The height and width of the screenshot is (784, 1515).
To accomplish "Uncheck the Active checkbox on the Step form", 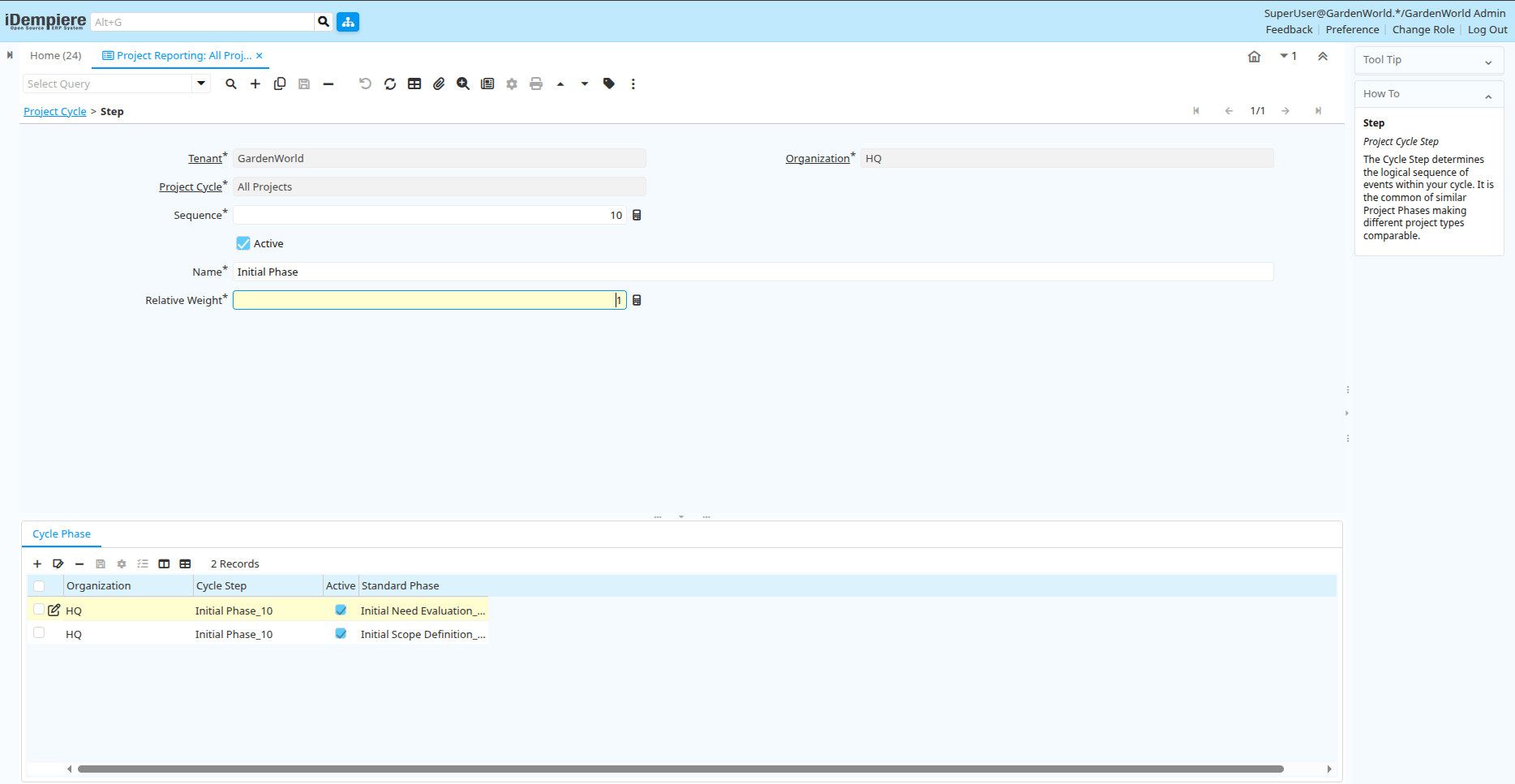I will pyautogui.click(x=242, y=243).
